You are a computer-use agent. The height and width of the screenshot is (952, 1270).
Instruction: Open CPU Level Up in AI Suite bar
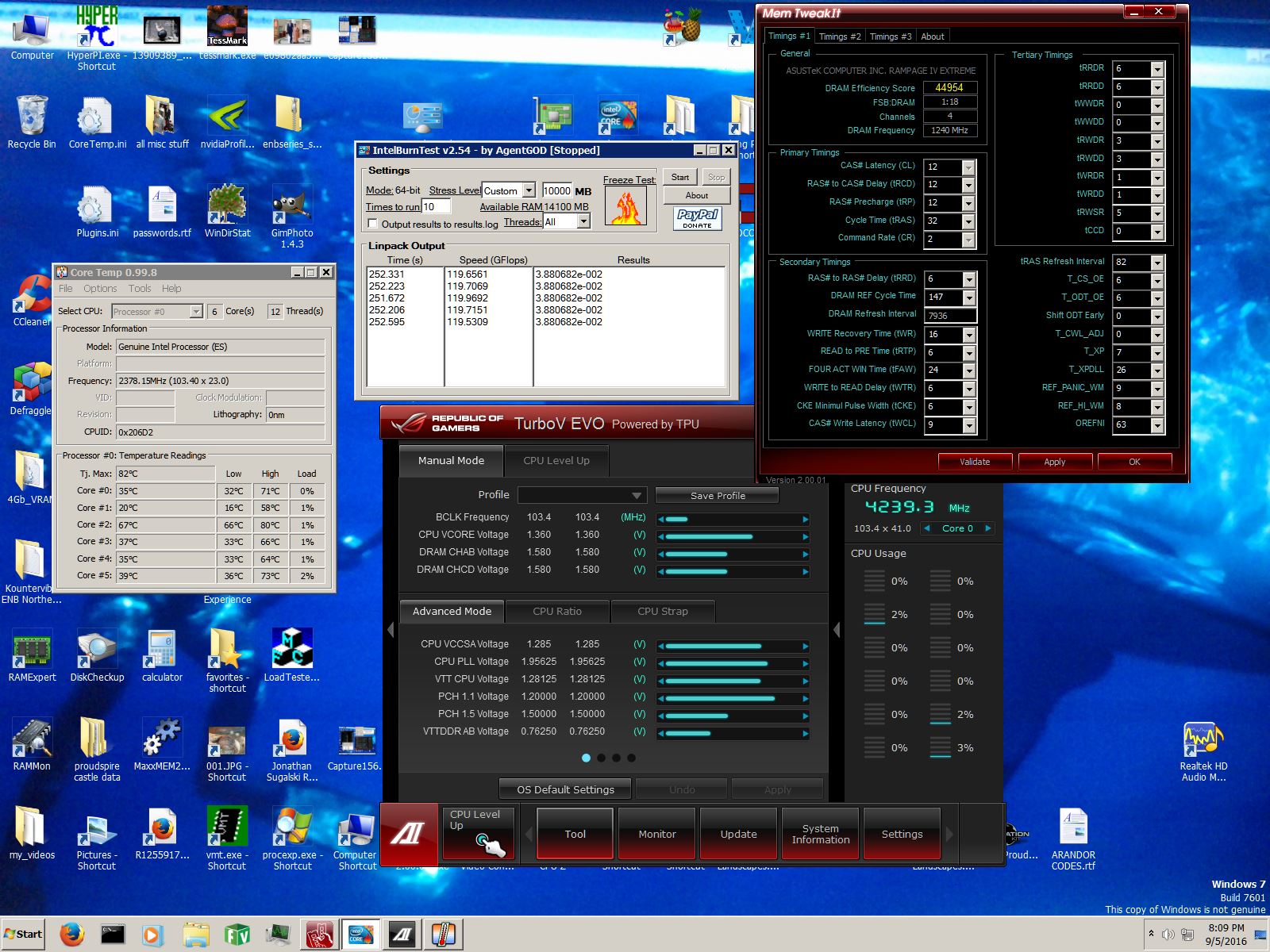coord(479,833)
